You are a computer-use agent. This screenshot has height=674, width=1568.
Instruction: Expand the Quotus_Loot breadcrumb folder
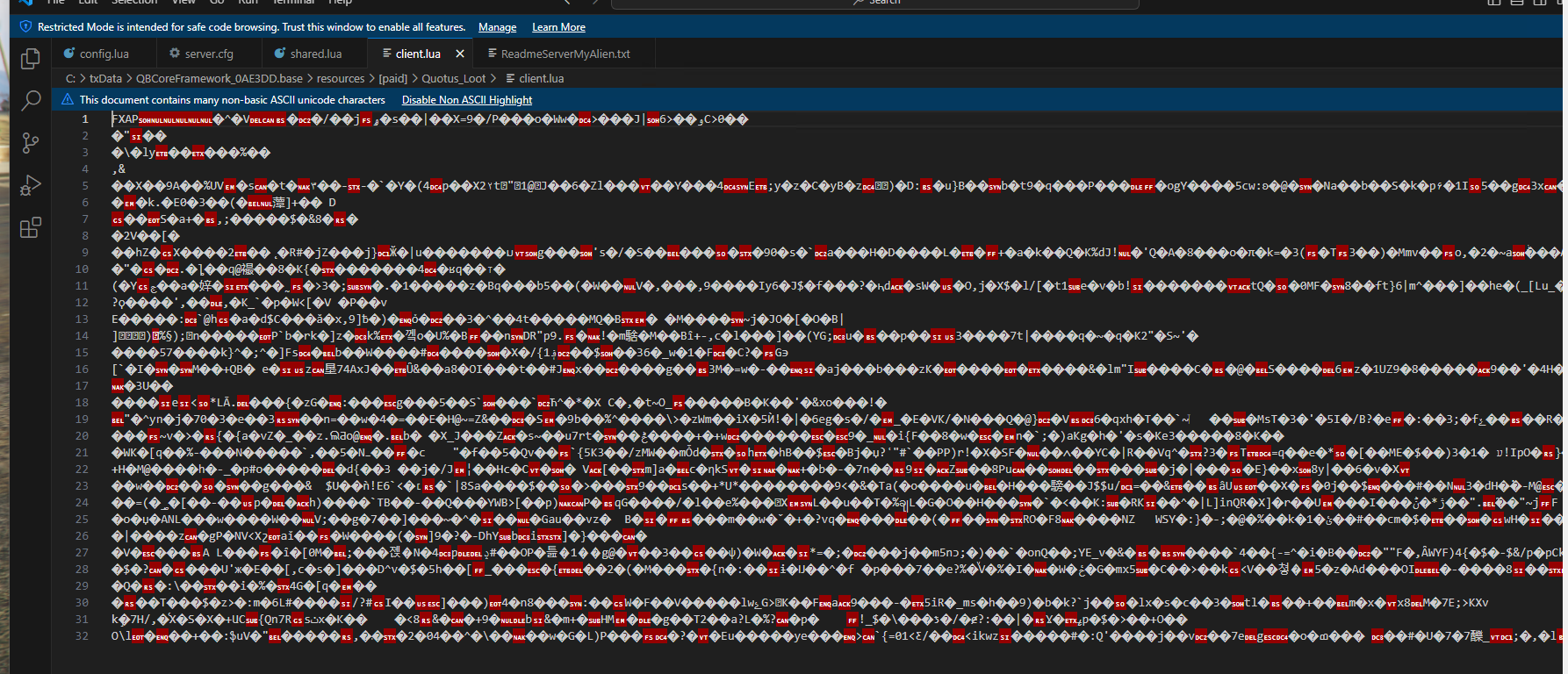click(454, 78)
